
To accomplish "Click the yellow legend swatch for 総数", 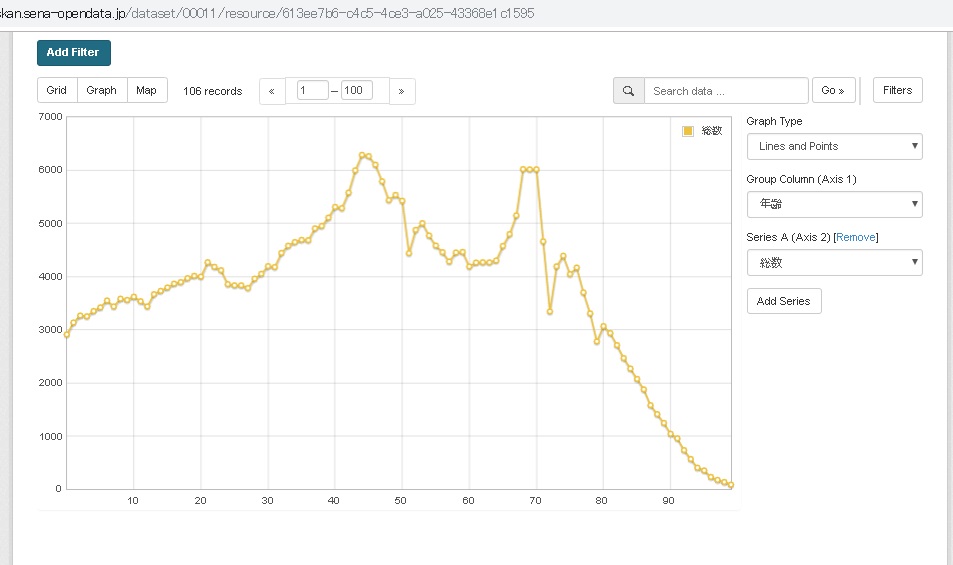I will pyautogui.click(x=688, y=131).
